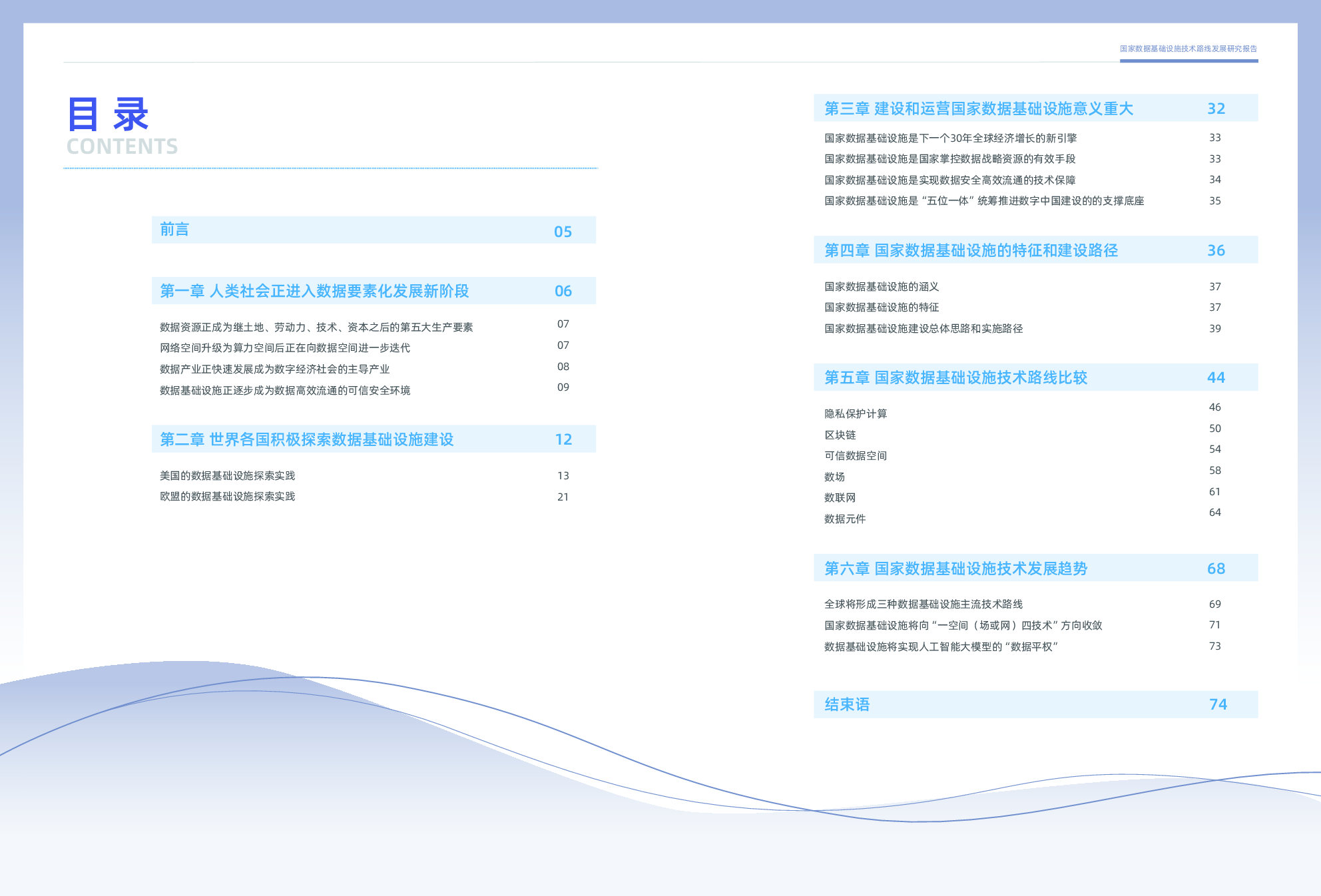Click page number 05 beside 前言
The height and width of the screenshot is (896, 1321).
(563, 232)
